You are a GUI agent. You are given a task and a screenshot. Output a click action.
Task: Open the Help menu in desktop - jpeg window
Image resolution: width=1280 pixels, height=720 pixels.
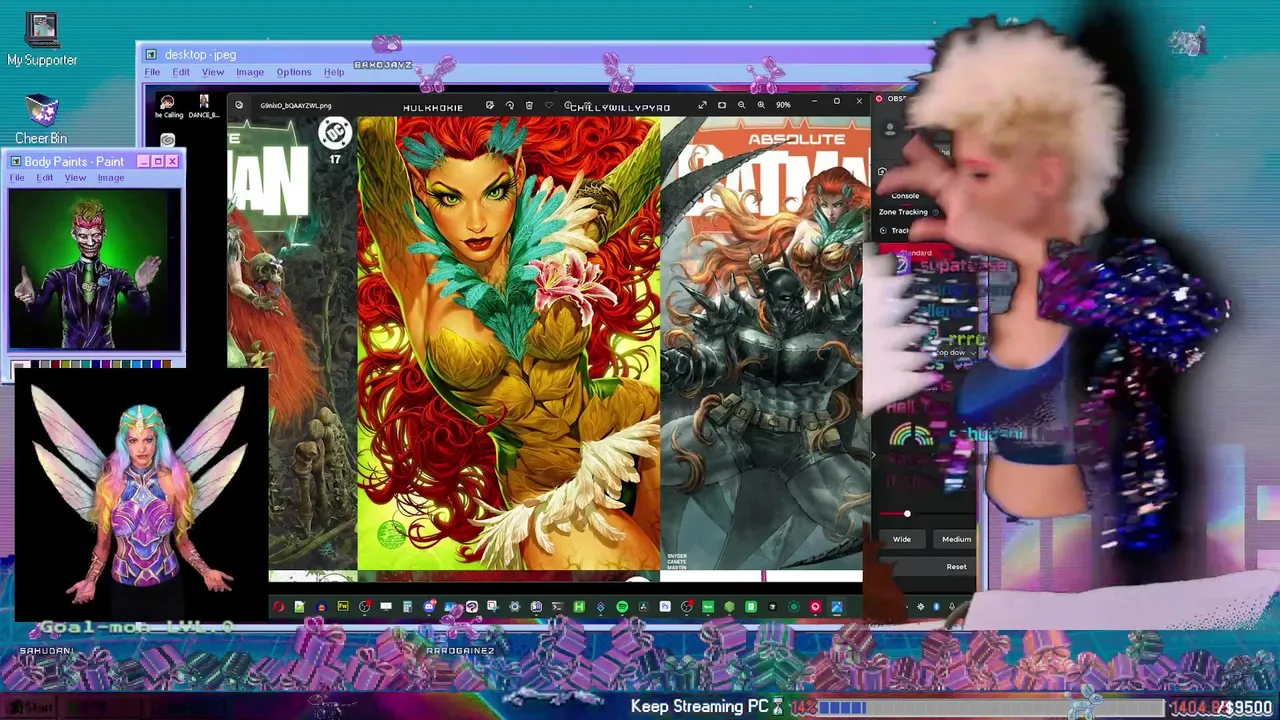334,72
